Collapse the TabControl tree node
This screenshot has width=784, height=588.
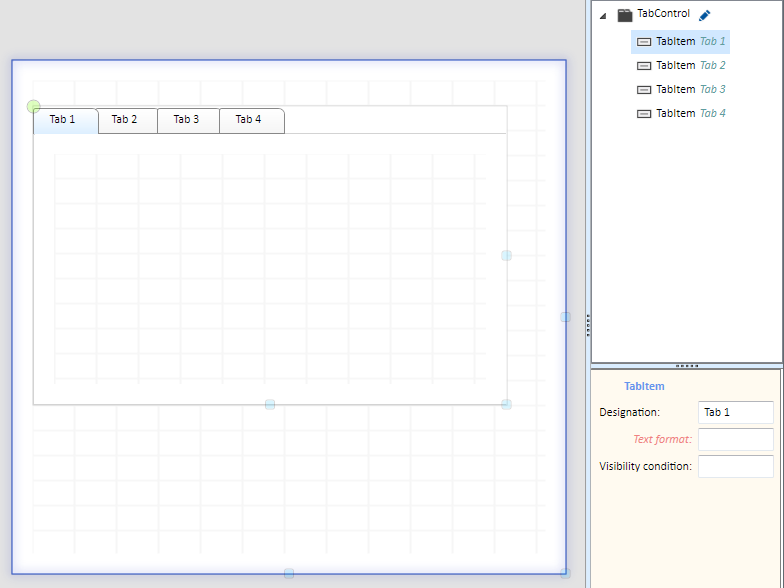(604, 16)
